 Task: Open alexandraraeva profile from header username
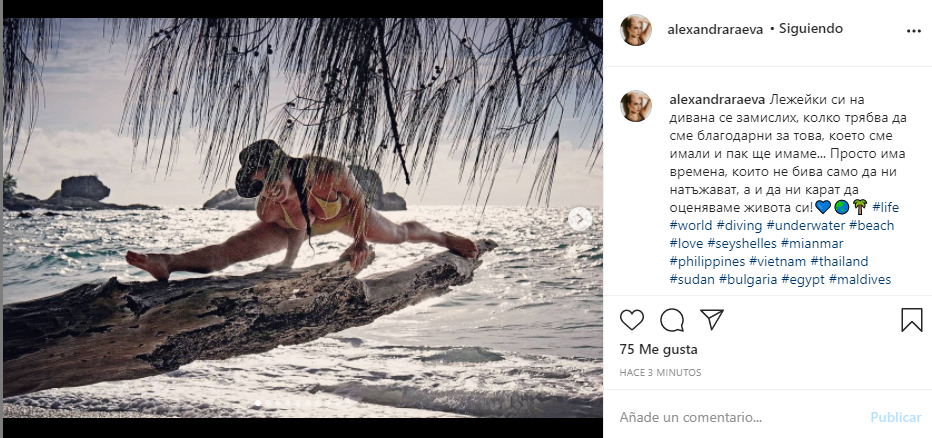click(x=714, y=29)
